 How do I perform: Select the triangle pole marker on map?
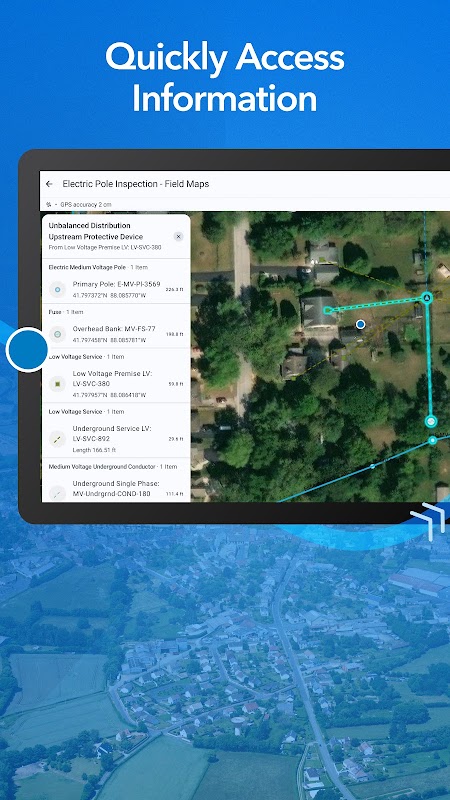point(427,297)
